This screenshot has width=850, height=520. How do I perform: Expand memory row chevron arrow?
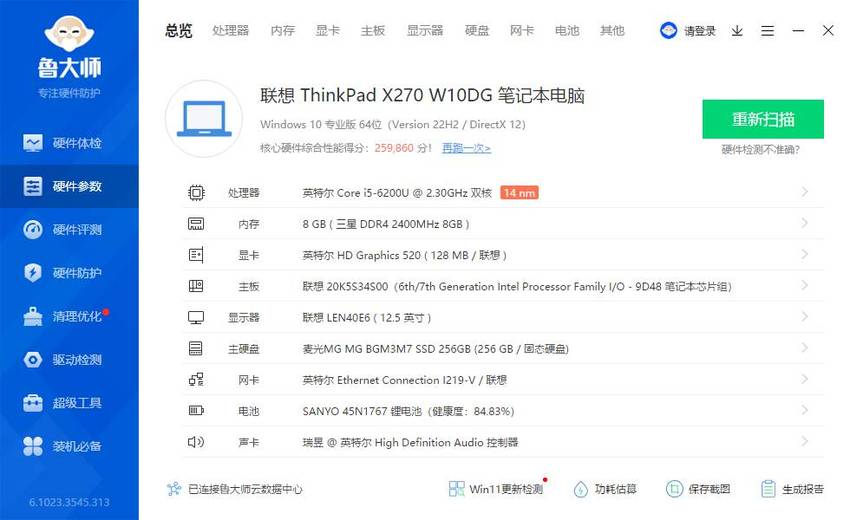coord(804,223)
